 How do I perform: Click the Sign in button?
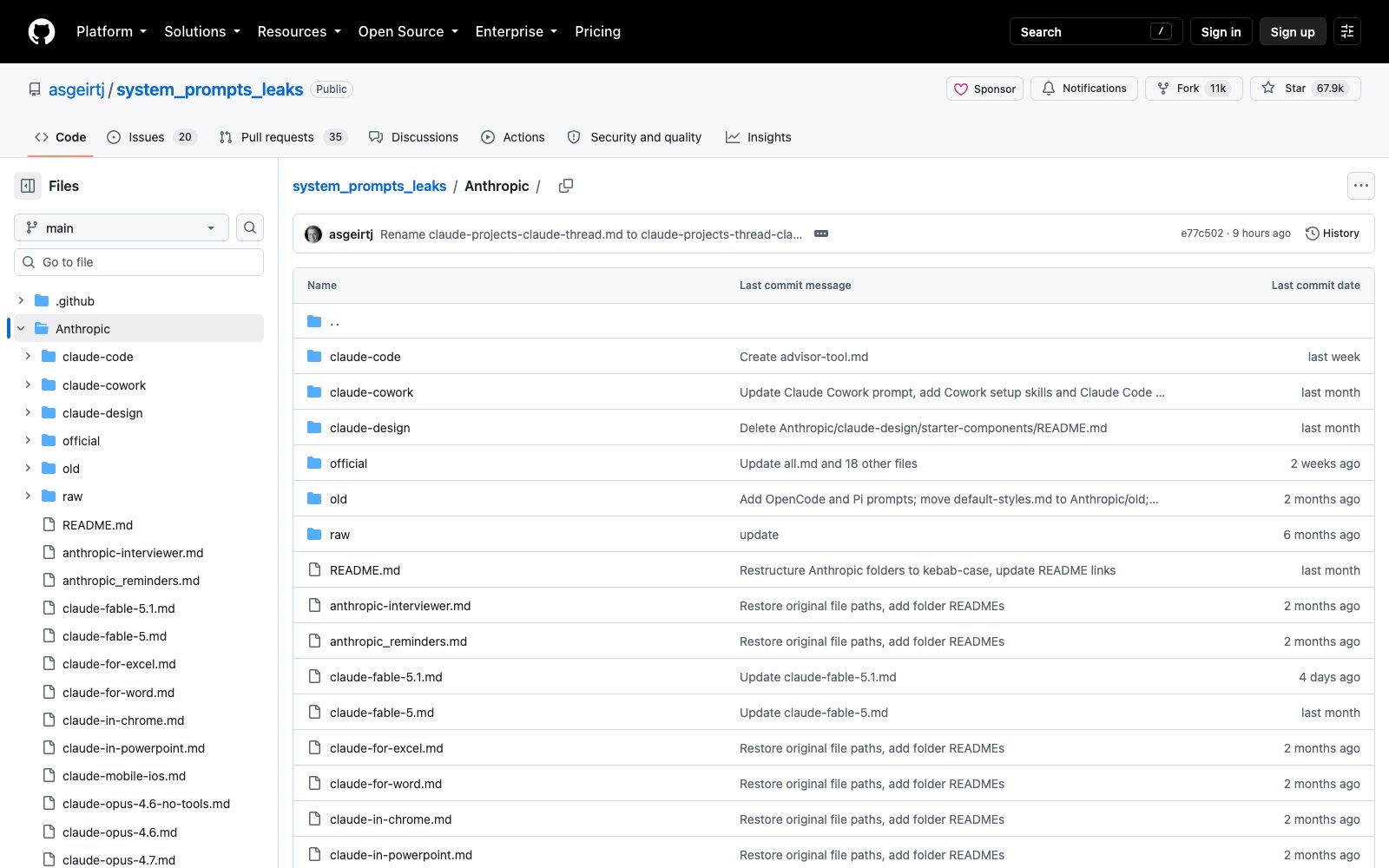[1221, 31]
